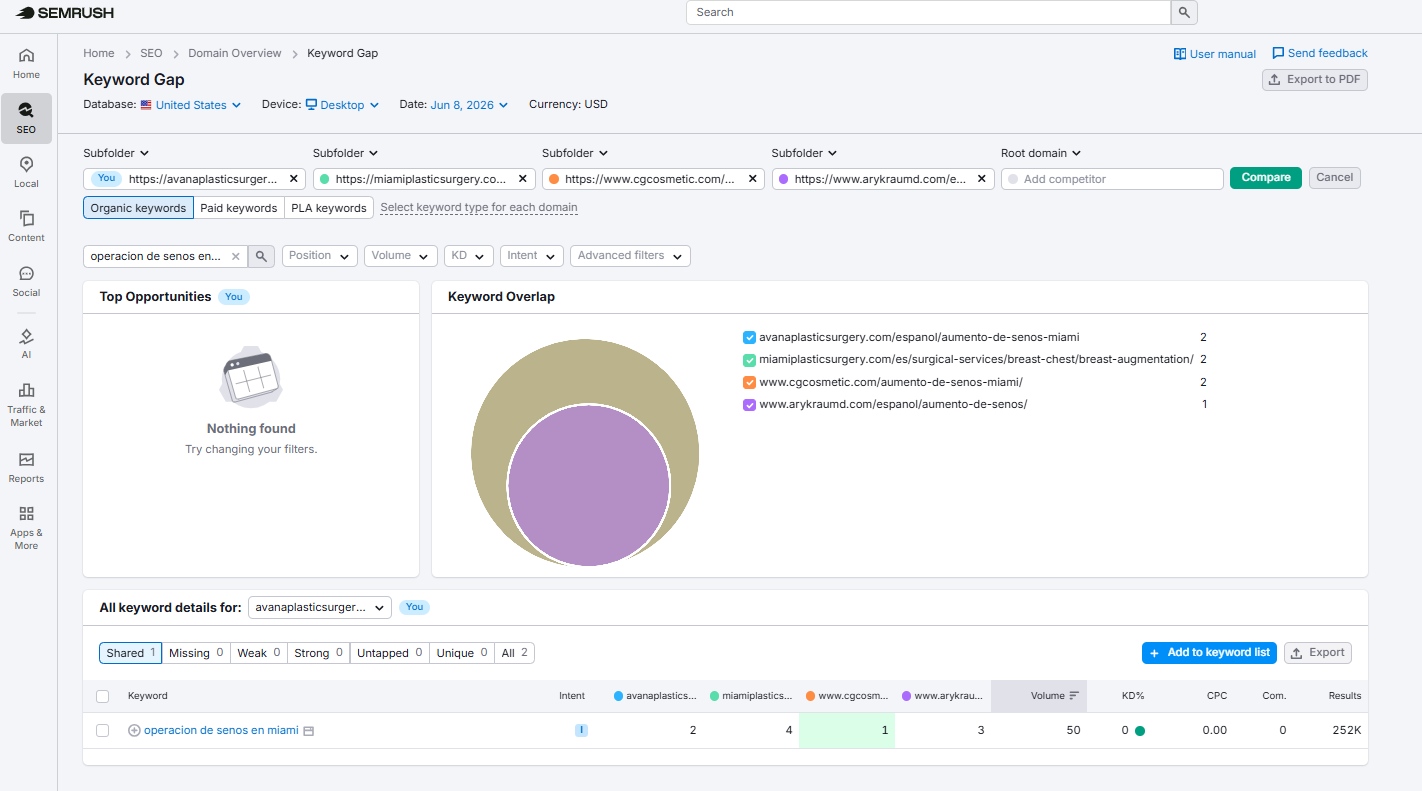This screenshot has height=791, width=1422.
Task: Click Add to keyword list button
Action: (1210, 653)
